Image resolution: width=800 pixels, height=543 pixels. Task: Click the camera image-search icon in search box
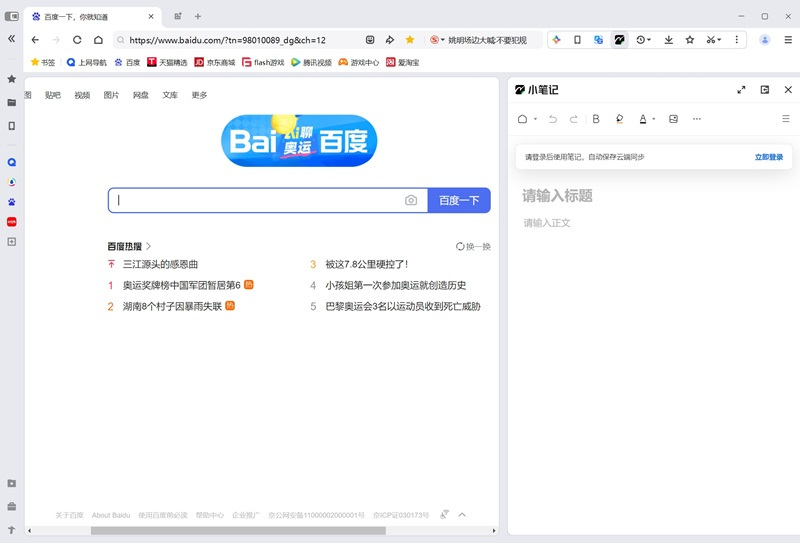411,200
